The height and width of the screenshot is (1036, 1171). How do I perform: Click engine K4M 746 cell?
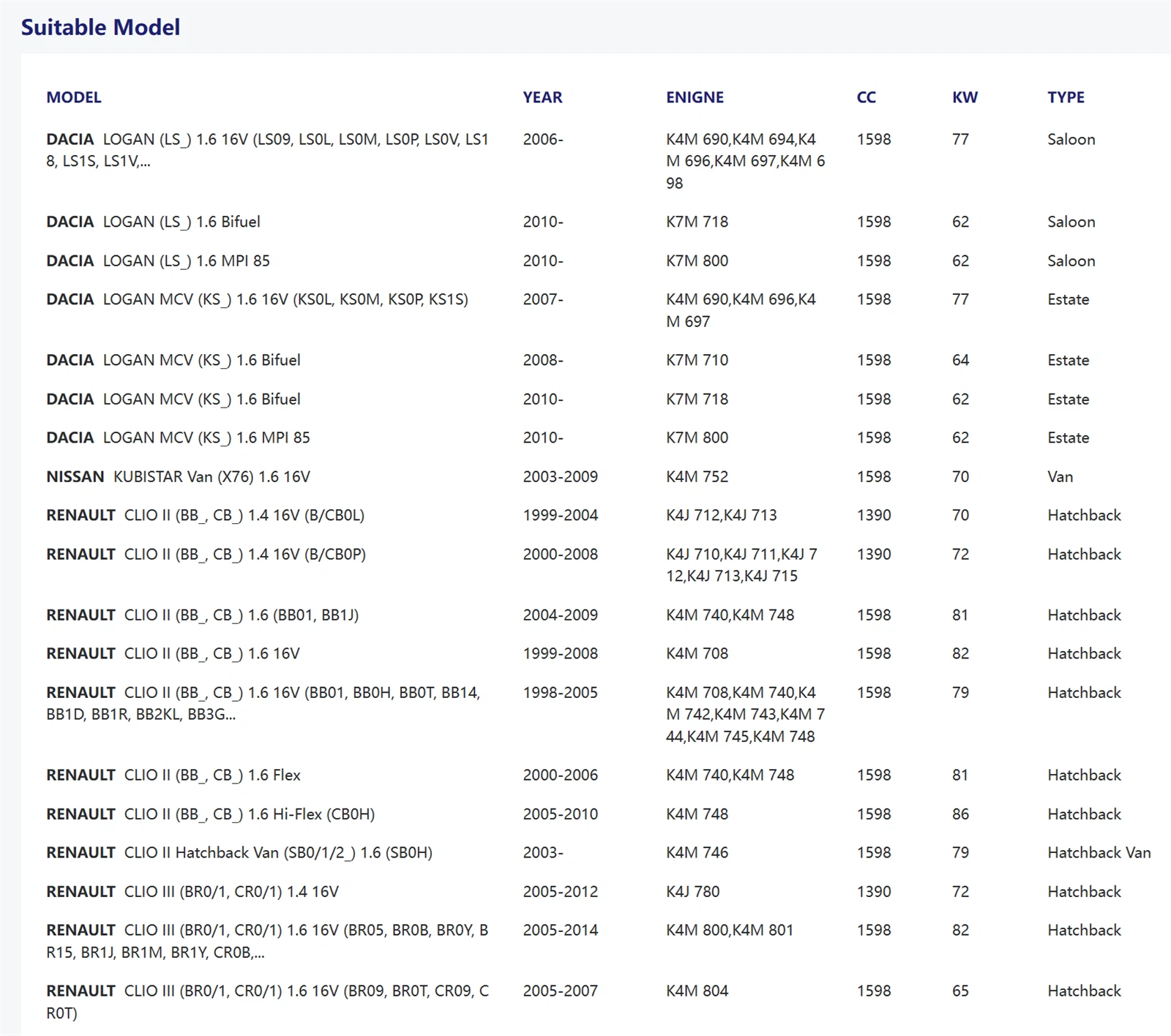(x=697, y=852)
